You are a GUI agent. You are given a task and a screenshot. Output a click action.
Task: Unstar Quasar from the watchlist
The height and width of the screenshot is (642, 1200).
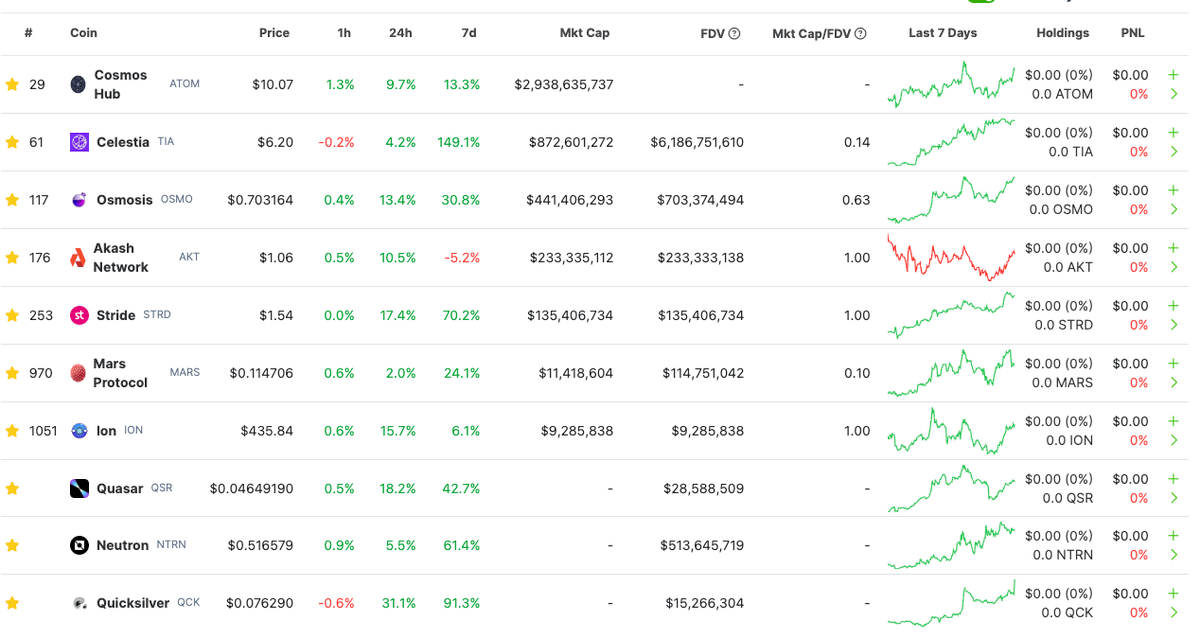point(12,489)
